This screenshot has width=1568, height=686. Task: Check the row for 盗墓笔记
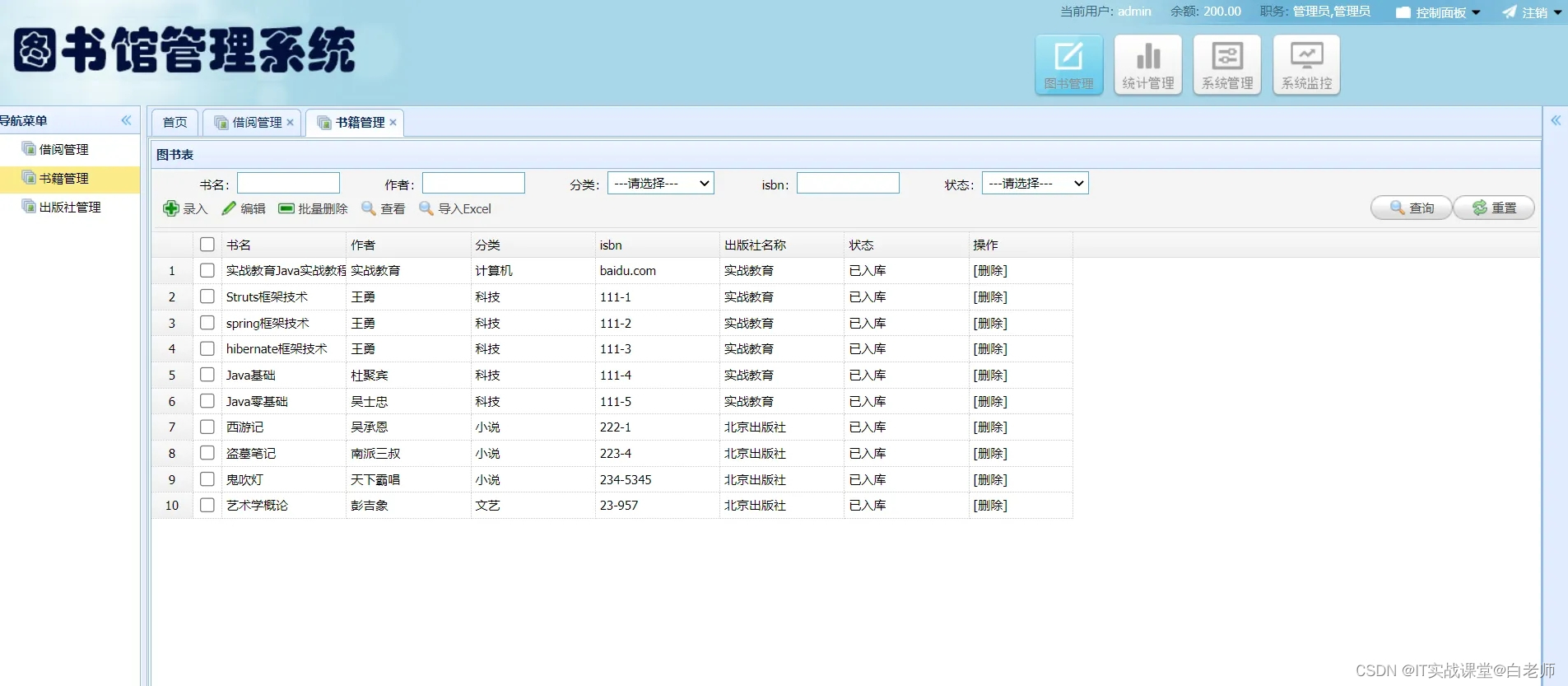click(207, 453)
